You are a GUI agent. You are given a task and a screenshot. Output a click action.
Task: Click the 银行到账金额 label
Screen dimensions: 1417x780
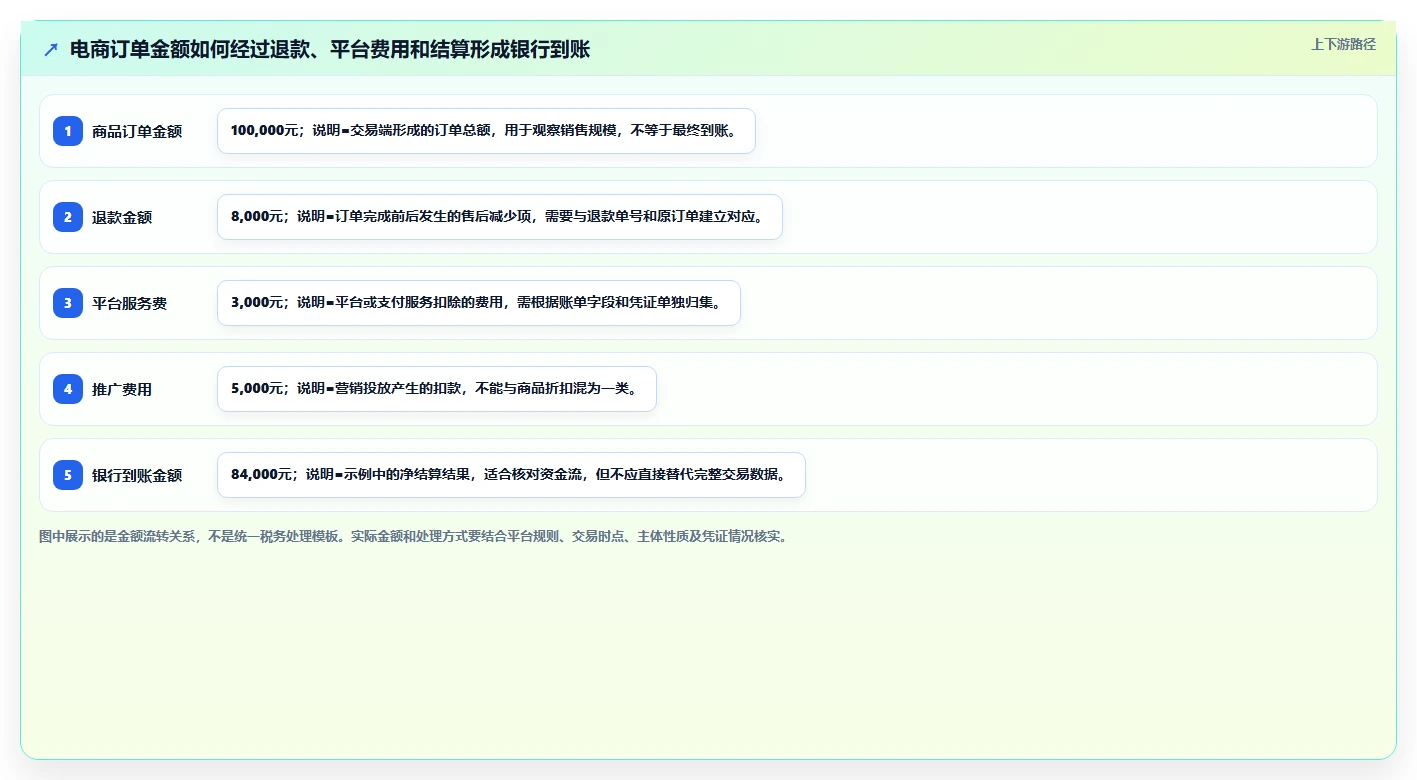[x=137, y=475]
